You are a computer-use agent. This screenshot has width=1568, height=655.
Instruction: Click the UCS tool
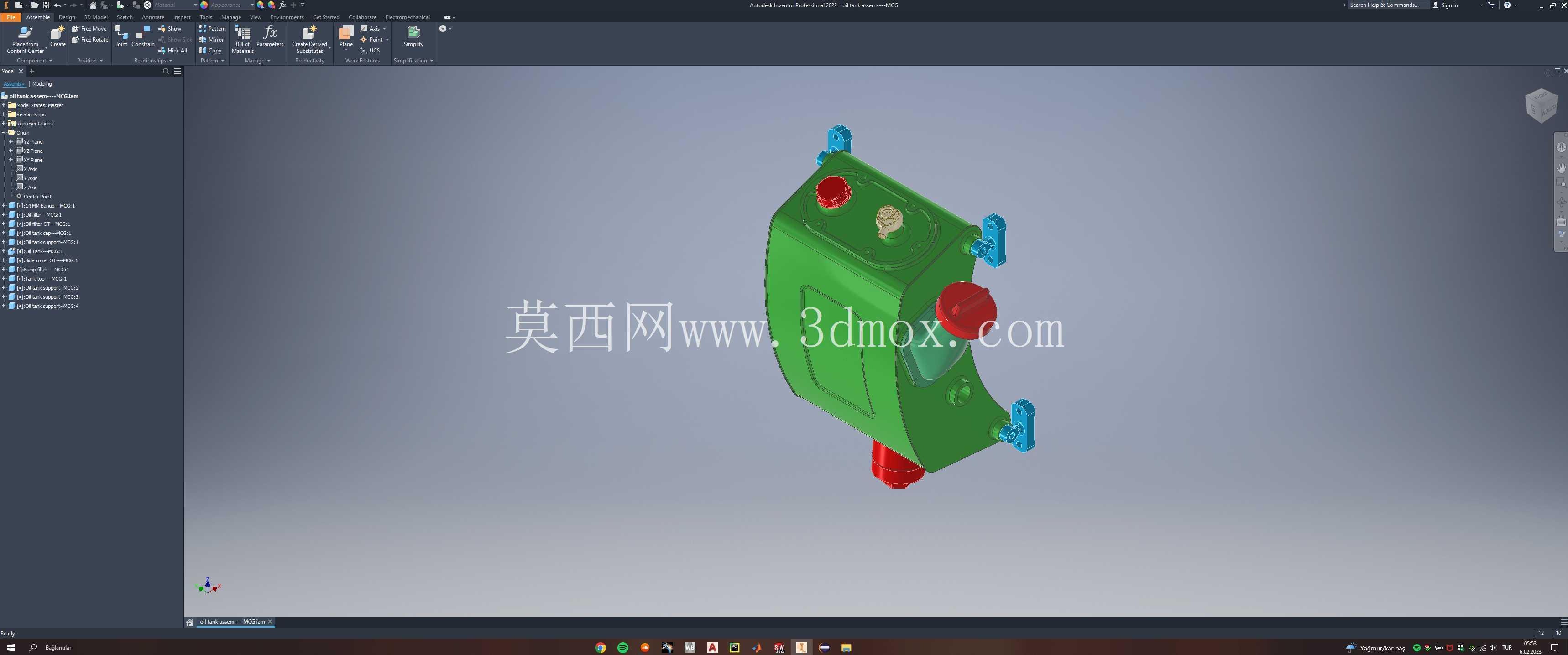coord(370,51)
